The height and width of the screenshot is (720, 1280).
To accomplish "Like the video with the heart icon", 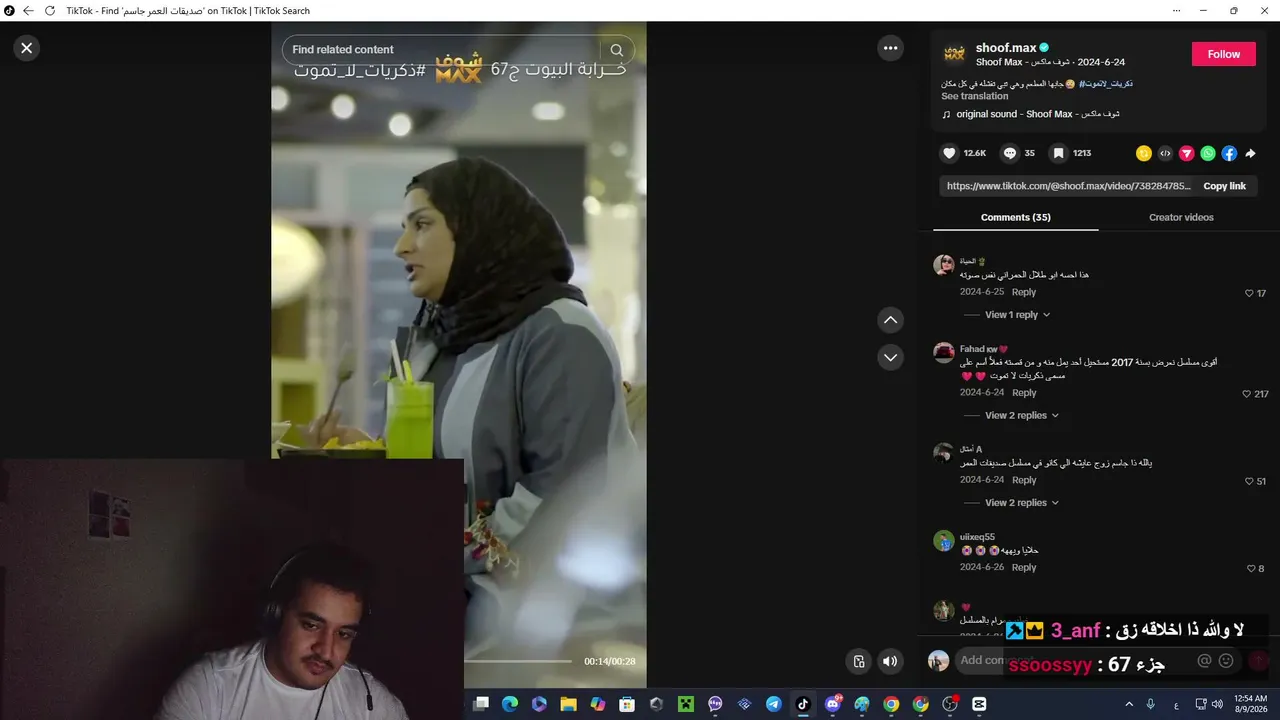I will (x=949, y=153).
